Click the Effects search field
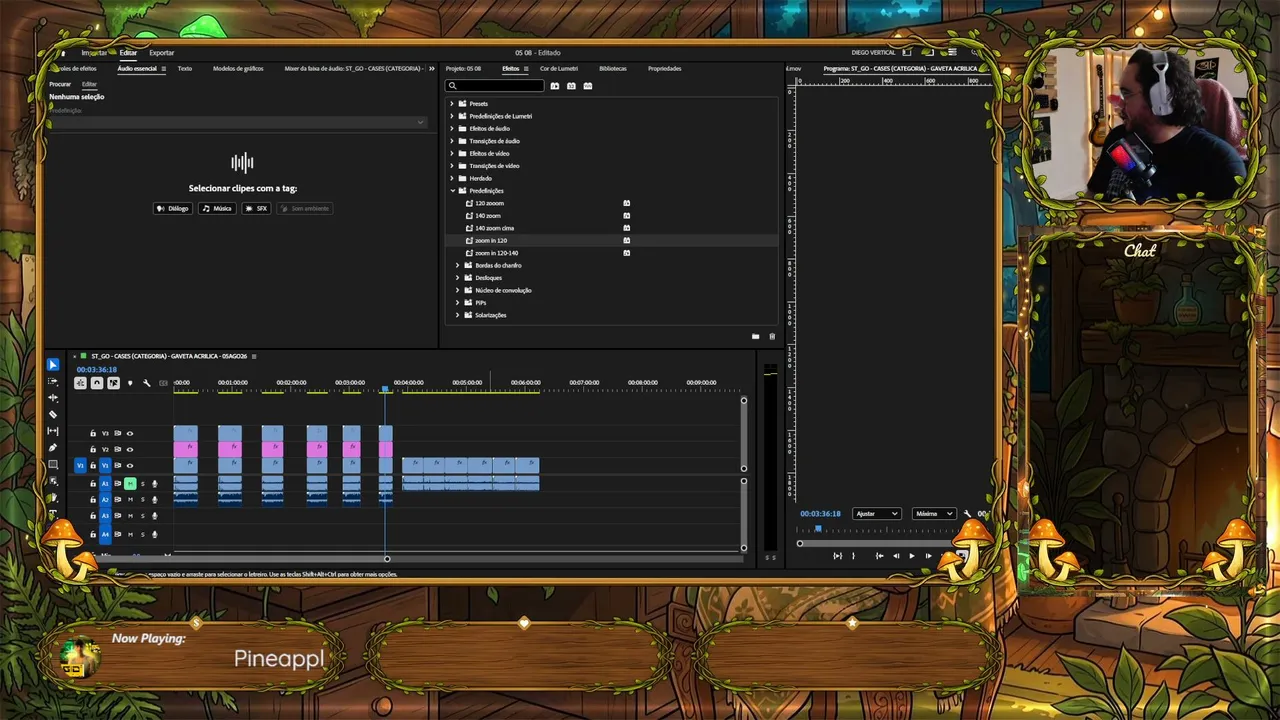1280x720 pixels. [495, 86]
